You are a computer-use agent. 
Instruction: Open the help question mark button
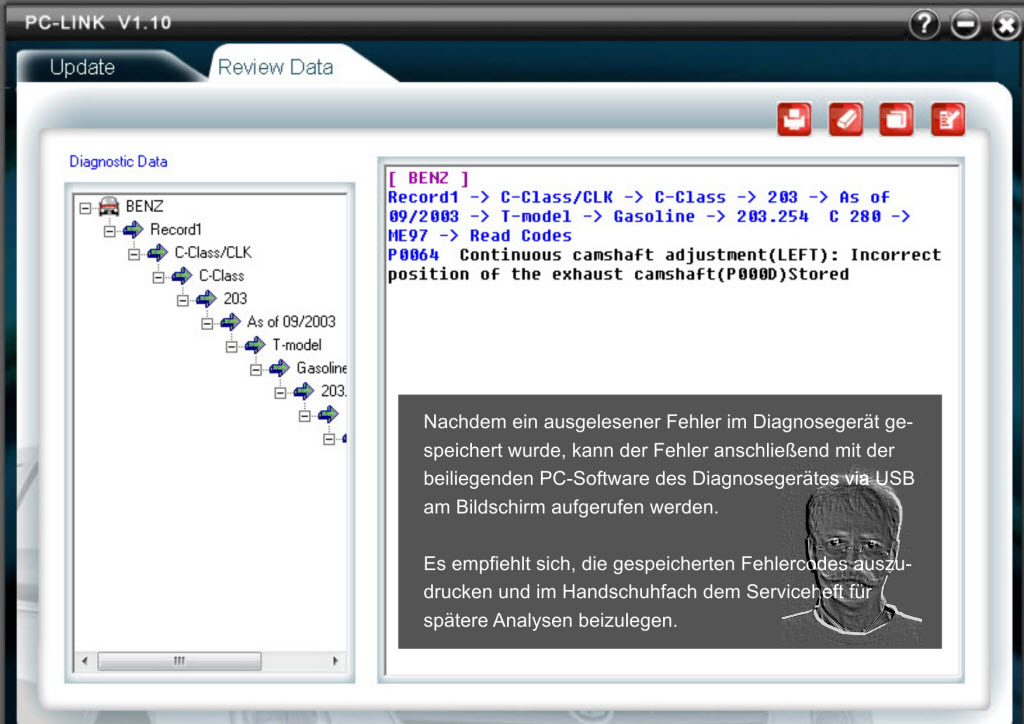pos(924,25)
